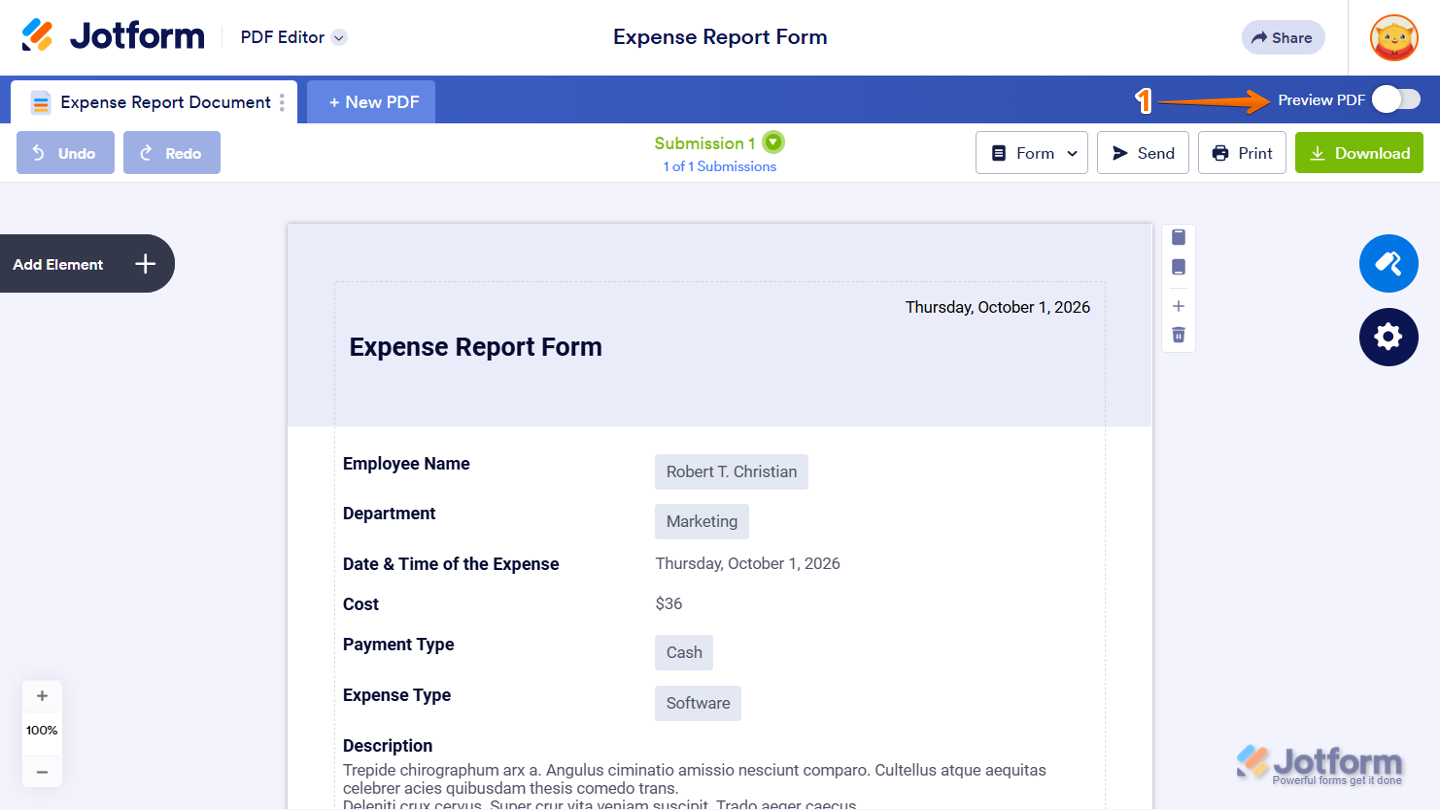The width and height of the screenshot is (1440, 810).
Task: Select the first page layout icon
Action: pos(1178,237)
